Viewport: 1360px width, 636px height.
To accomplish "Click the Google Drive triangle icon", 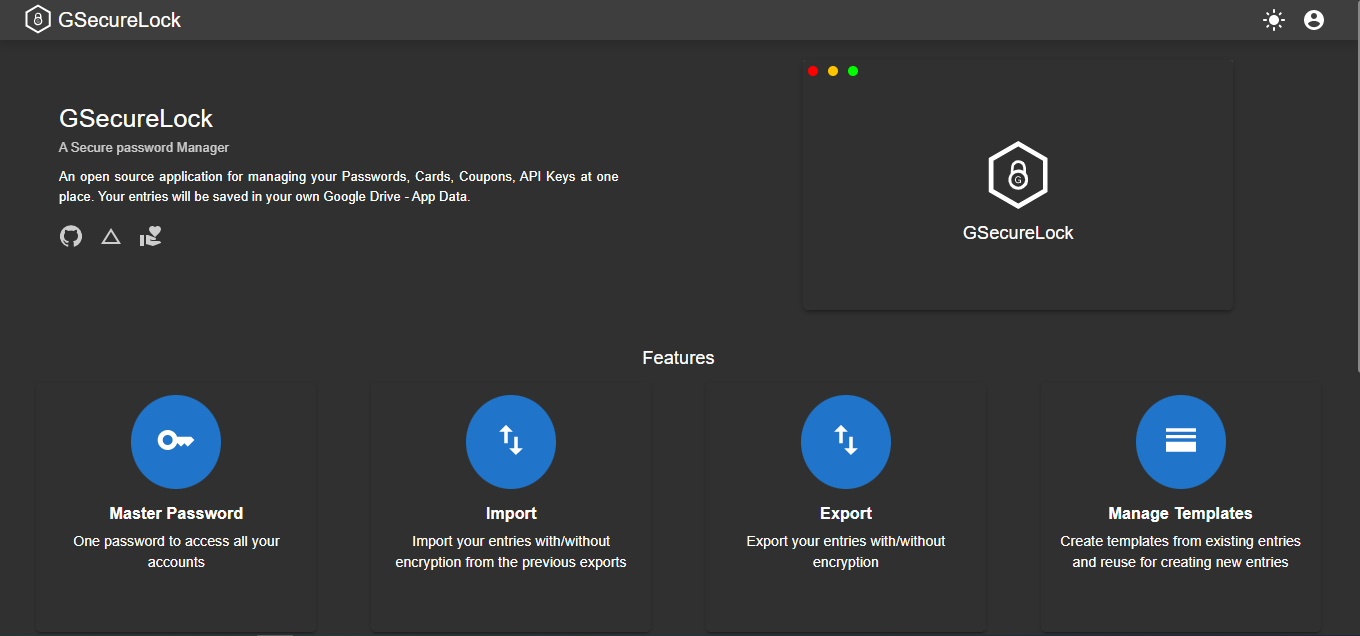I will pos(111,237).
